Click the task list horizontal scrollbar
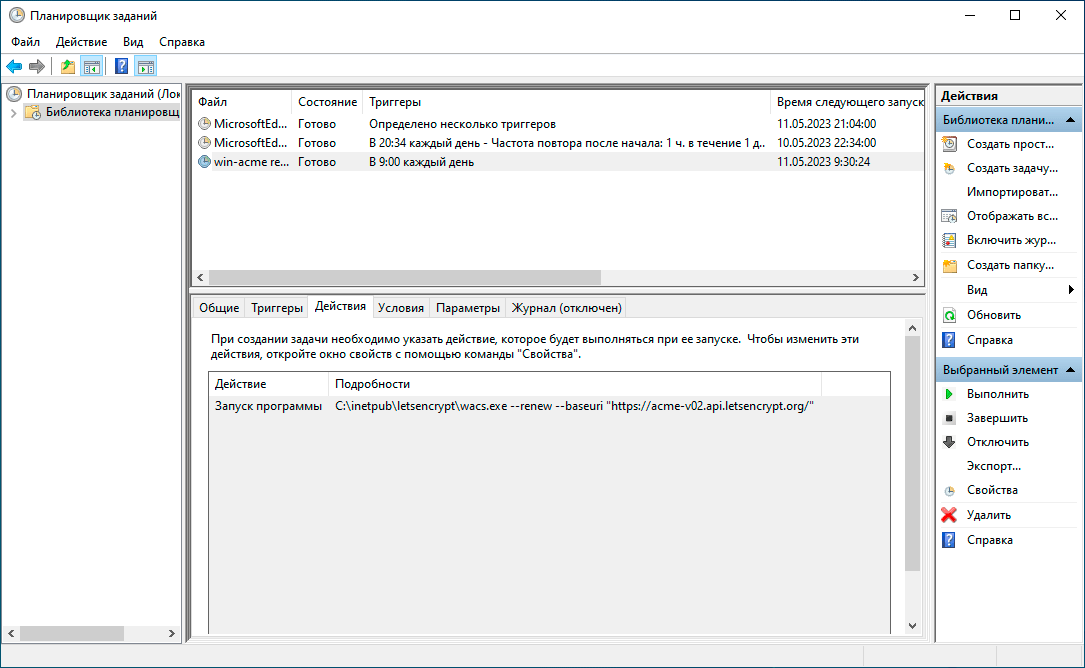The width and height of the screenshot is (1085, 668). pyautogui.click(x=405, y=278)
